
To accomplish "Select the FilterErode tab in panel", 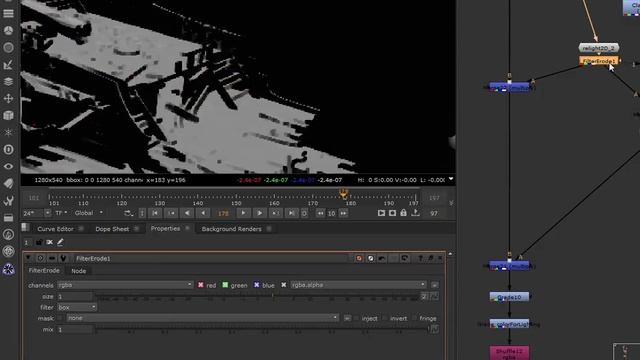I will (44, 271).
